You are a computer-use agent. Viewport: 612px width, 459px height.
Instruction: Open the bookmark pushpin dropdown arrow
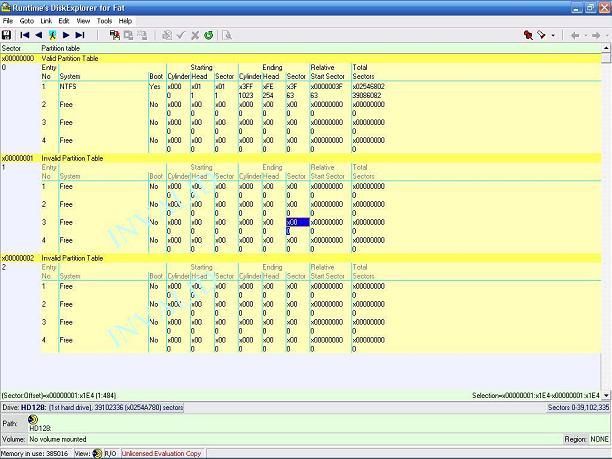click(x=553, y=36)
